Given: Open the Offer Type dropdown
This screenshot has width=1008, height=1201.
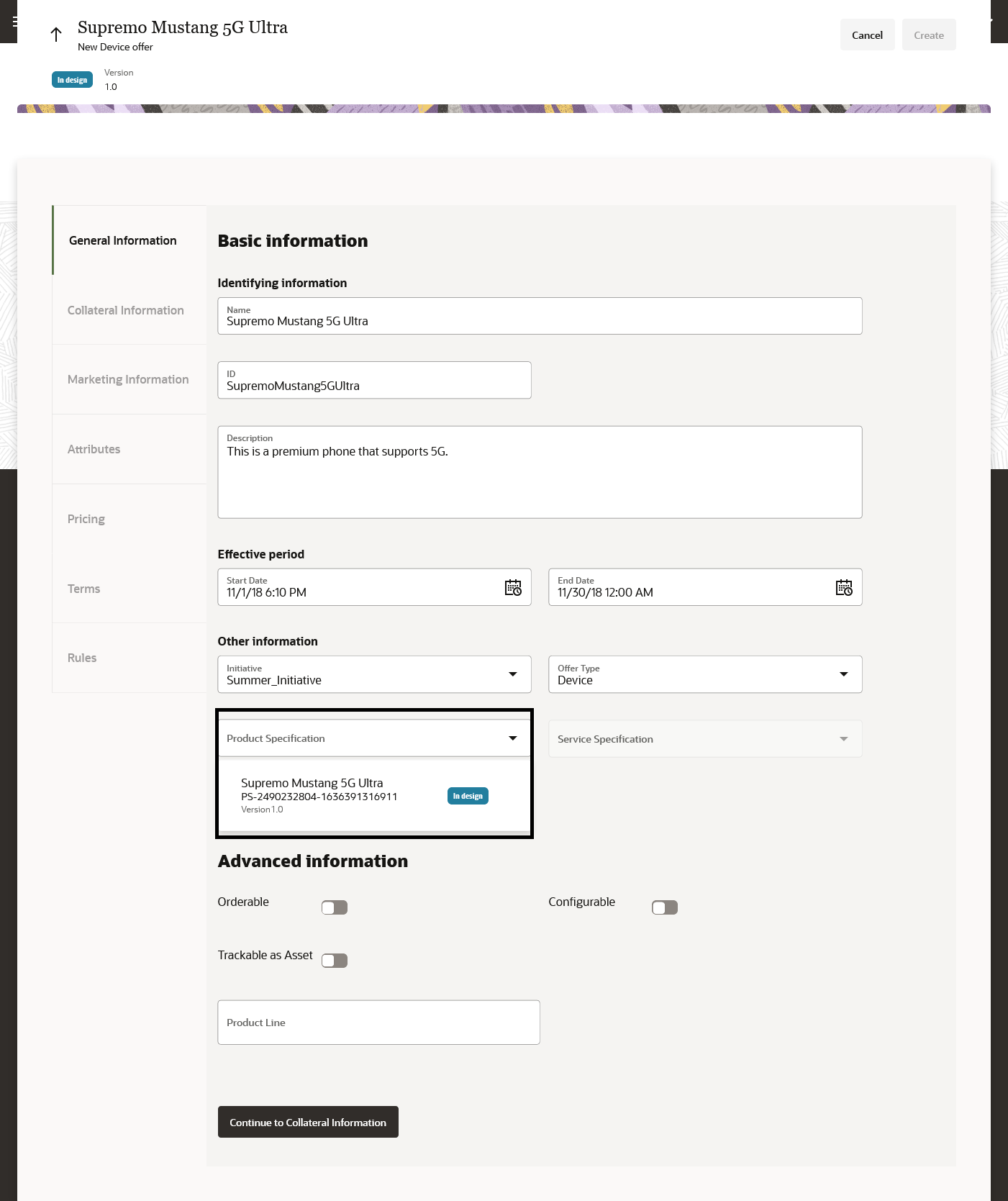Looking at the screenshot, I should 844,674.
